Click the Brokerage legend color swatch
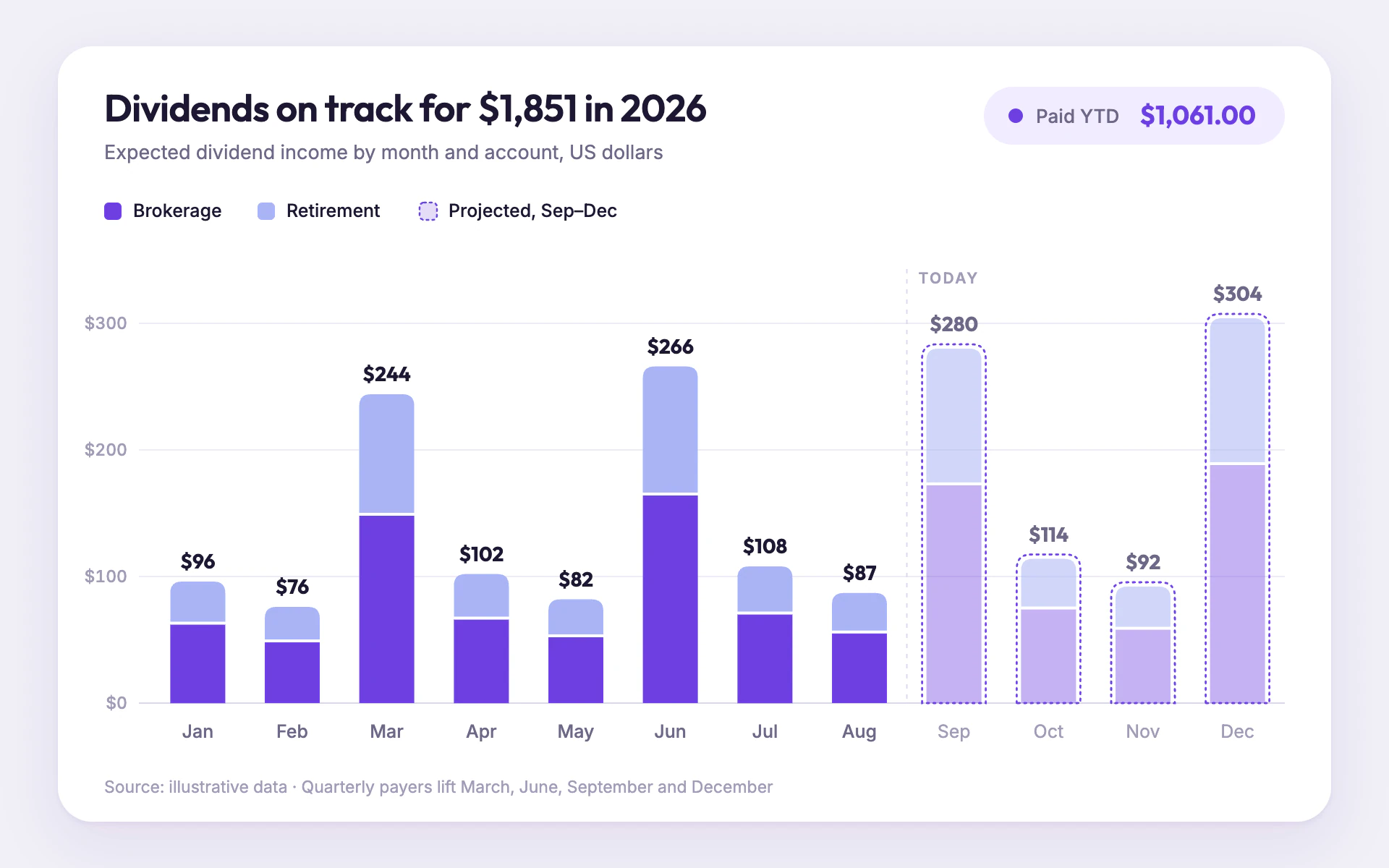This screenshot has height=868, width=1389. pos(113,211)
